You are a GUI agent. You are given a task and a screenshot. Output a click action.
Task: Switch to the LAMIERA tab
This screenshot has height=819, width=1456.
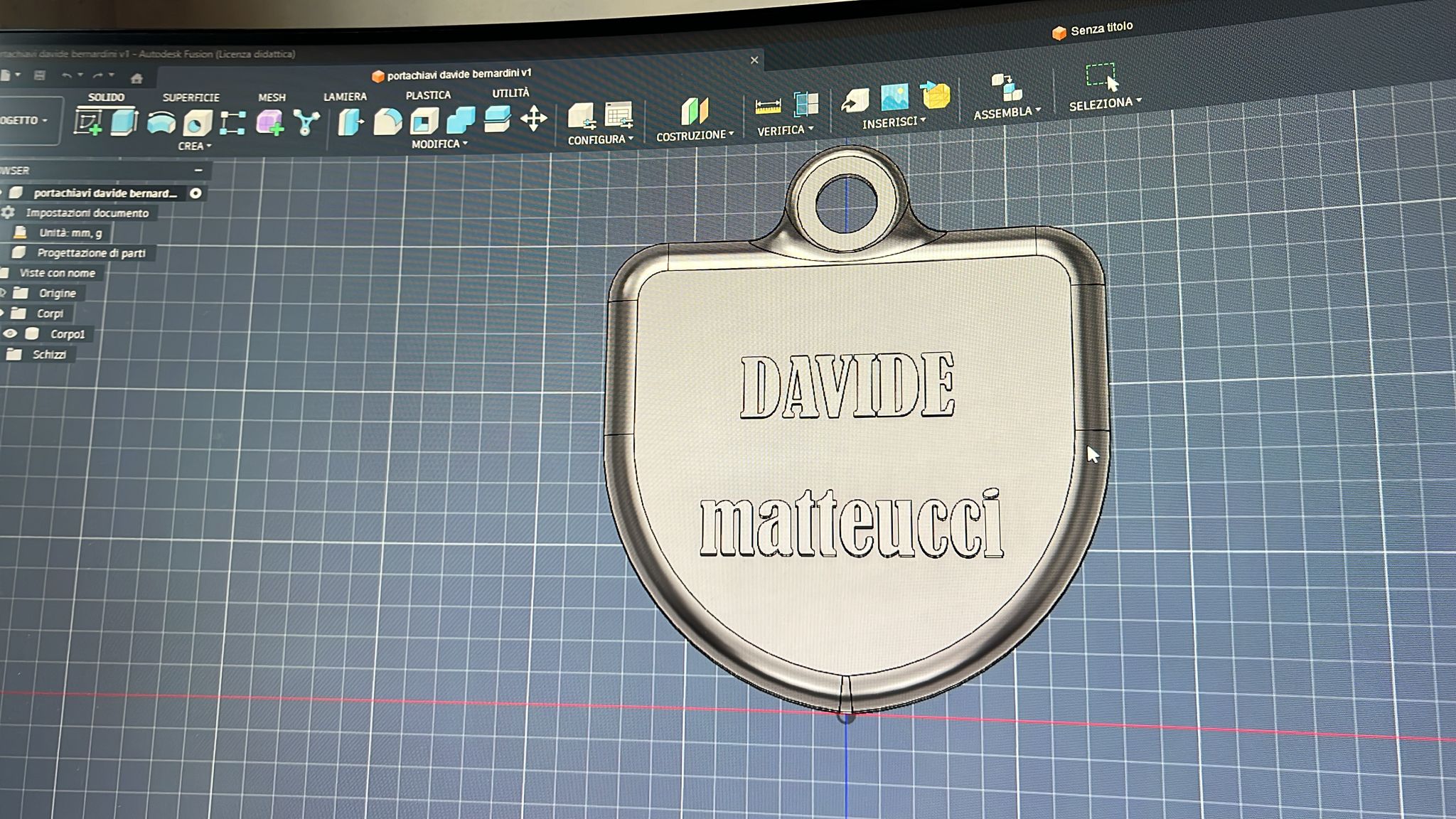click(x=345, y=96)
